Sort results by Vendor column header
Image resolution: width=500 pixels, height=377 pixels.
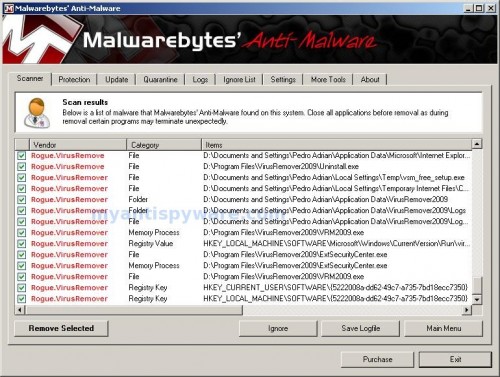(x=78, y=145)
